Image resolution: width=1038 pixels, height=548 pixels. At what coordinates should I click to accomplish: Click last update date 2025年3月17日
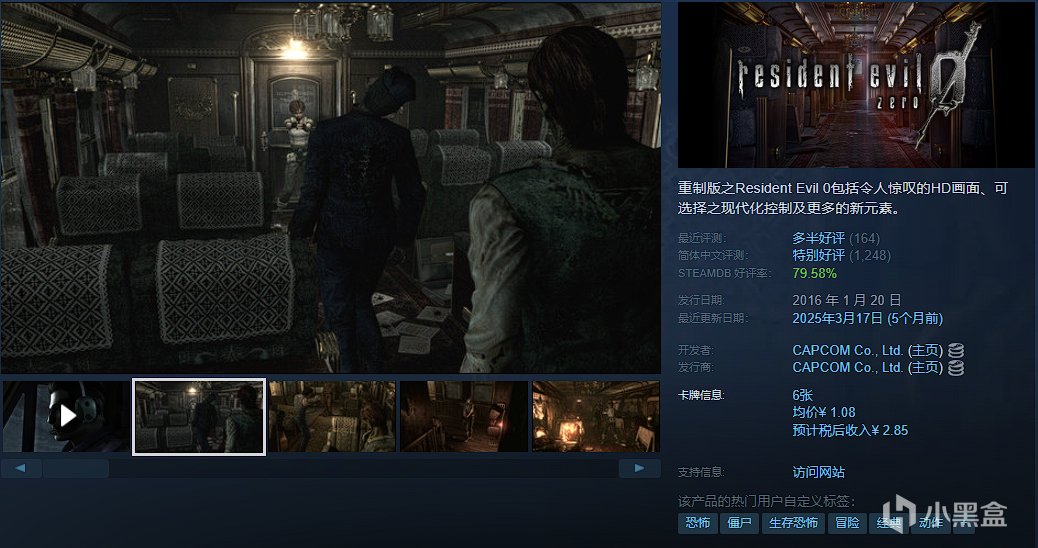click(x=837, y=318)
